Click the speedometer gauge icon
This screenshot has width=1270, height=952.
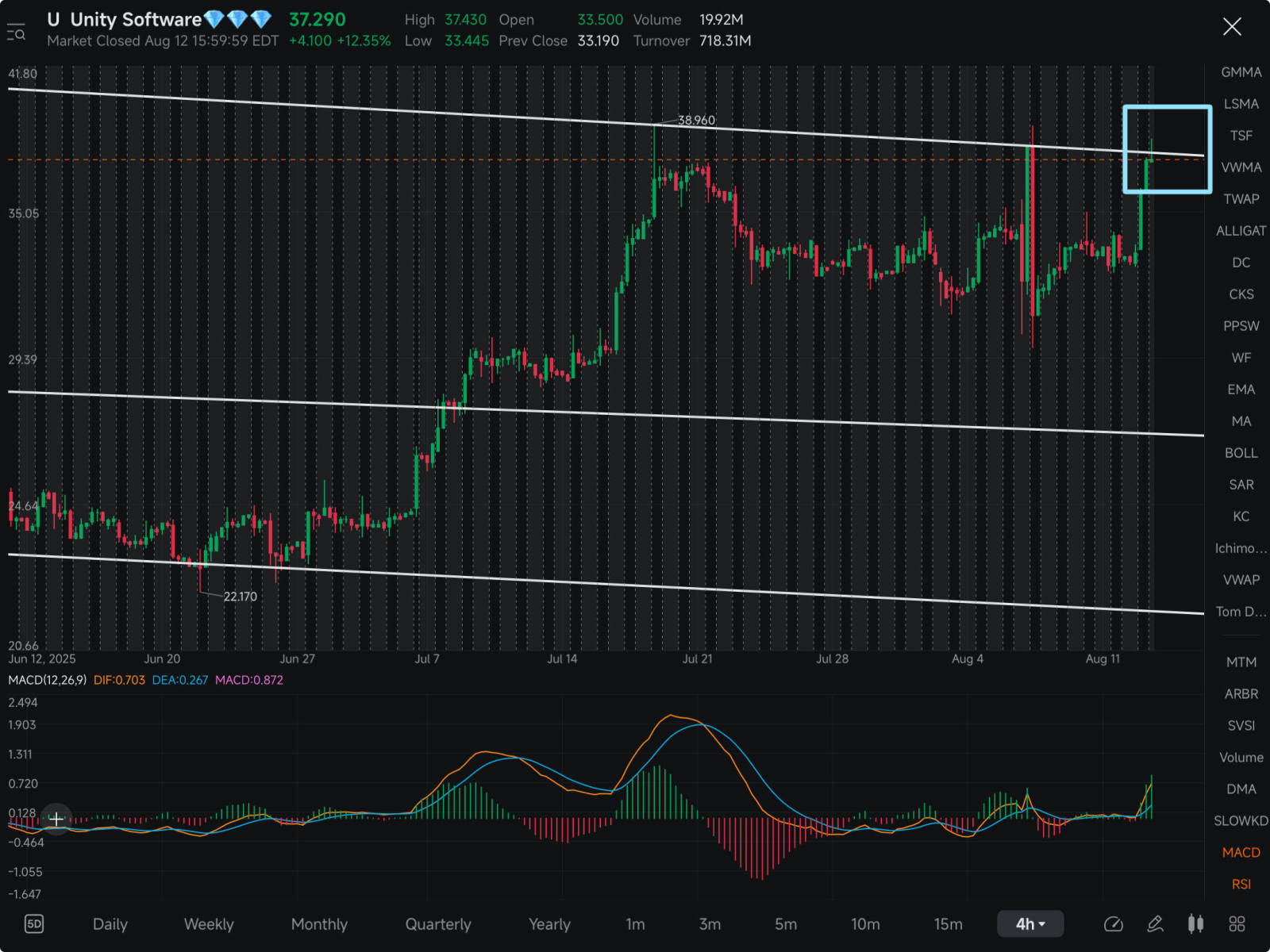pyautogui.click(x=1113, y=923)
